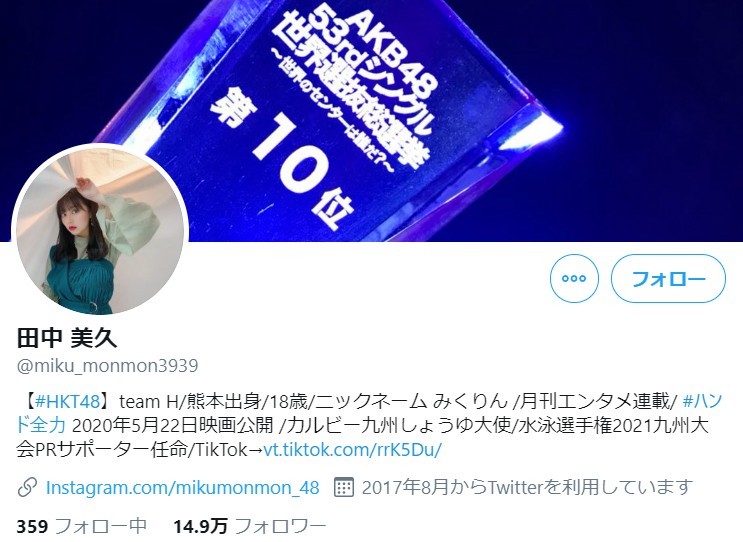The image size is (743, 542).
Task: Click the @miku_monmon3939 username handle
Action: click(x=108, y=366)
